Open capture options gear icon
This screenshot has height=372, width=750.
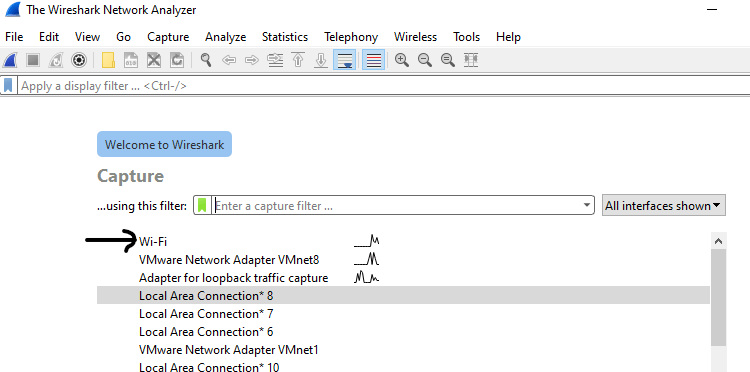click(x=78, y=60)
